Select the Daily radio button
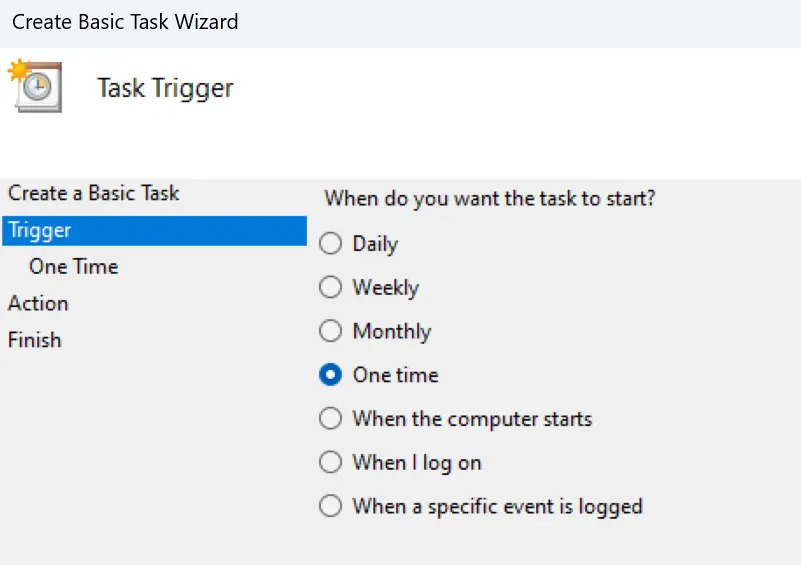801x565 pixels. (x=331, y=243)
